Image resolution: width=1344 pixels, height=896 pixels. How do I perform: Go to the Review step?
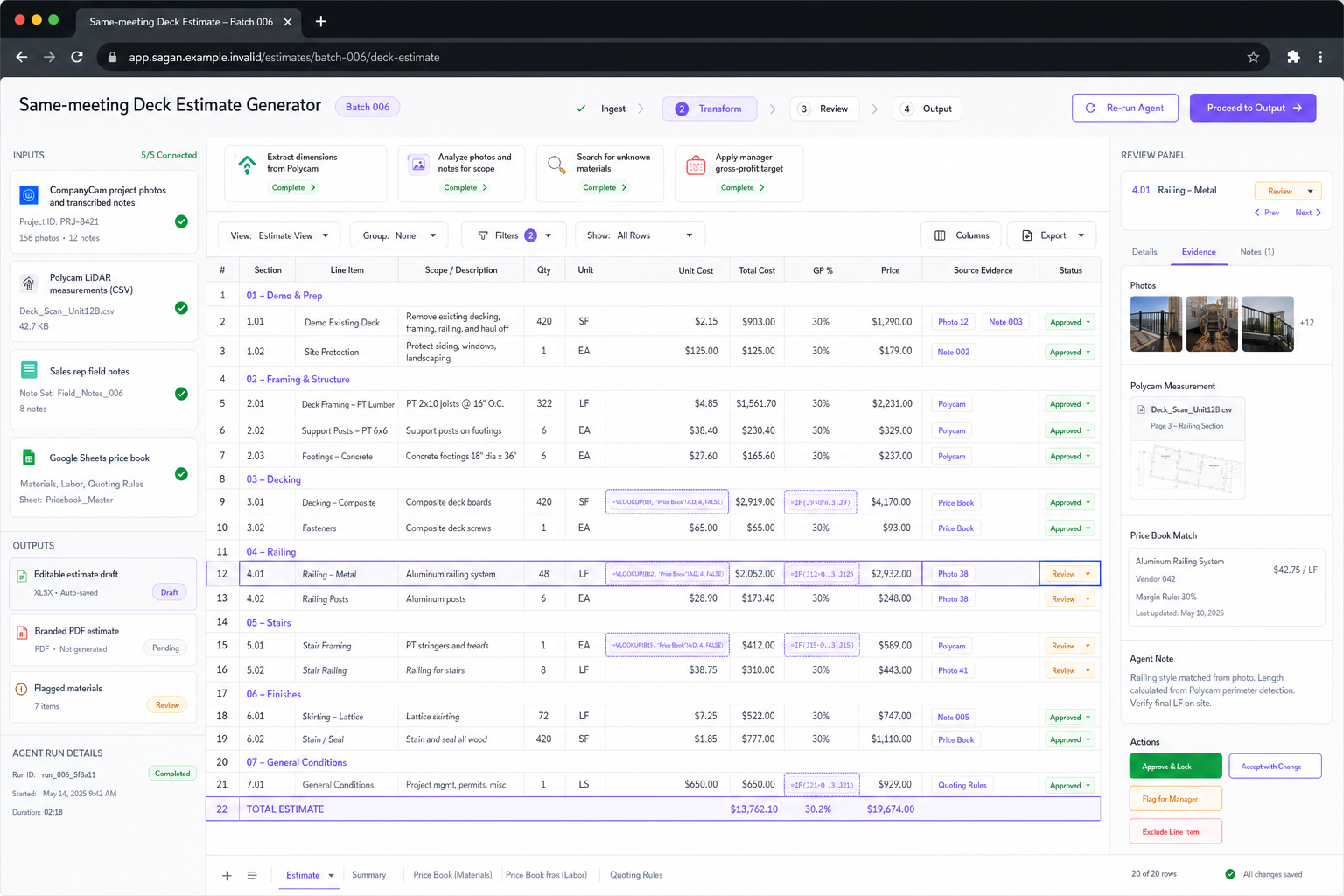point(824,108)
